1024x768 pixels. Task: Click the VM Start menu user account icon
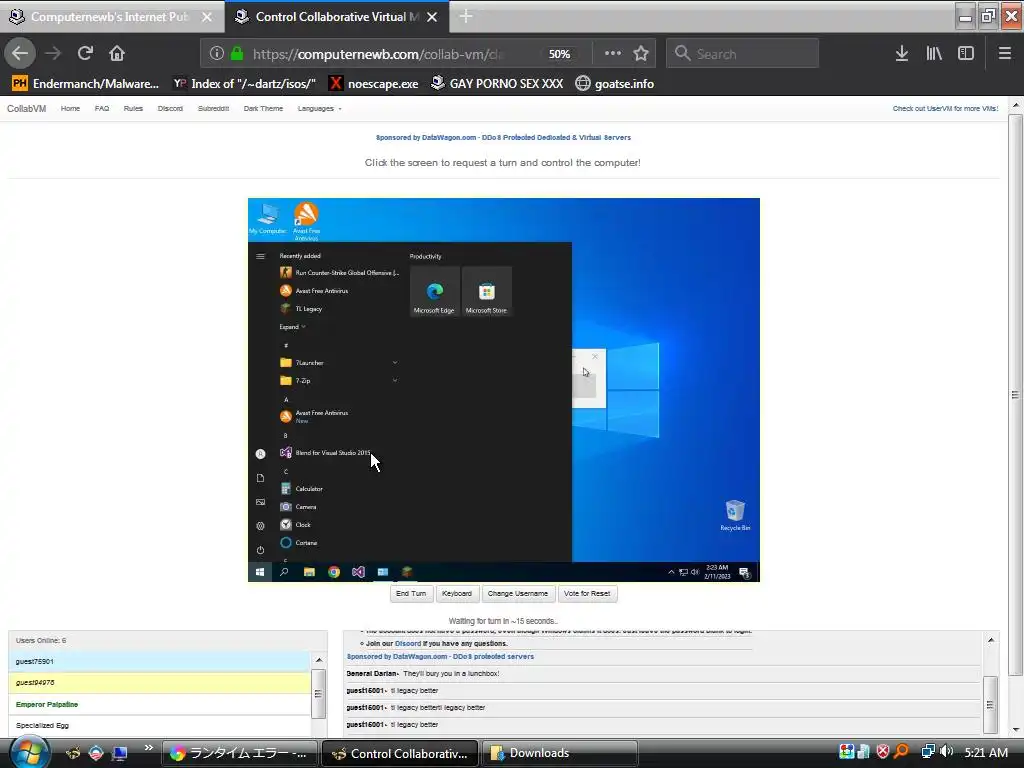pyautogui.click(x=261, y=454)
